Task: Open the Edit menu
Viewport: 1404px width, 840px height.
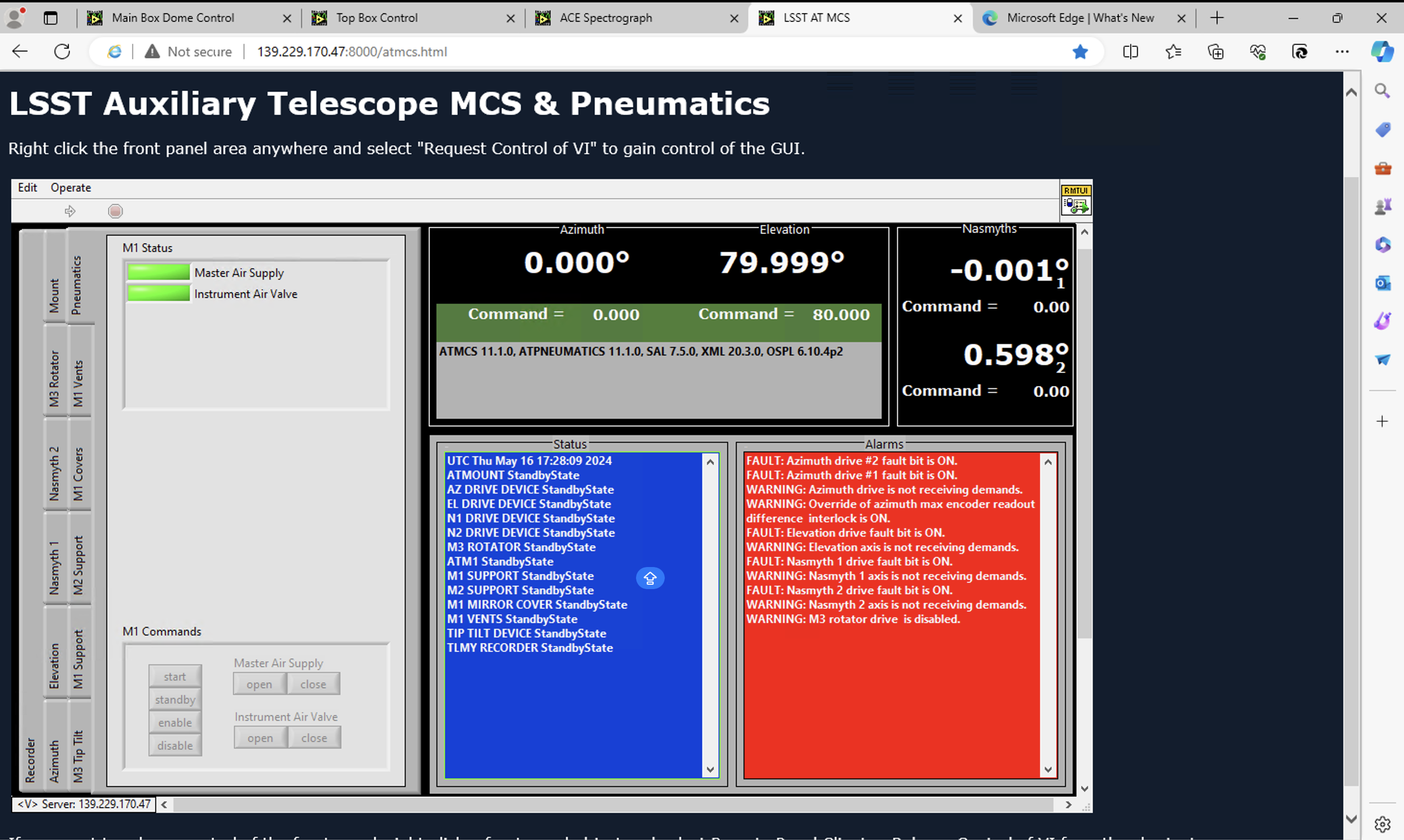Action: click(x=27, y=188)
